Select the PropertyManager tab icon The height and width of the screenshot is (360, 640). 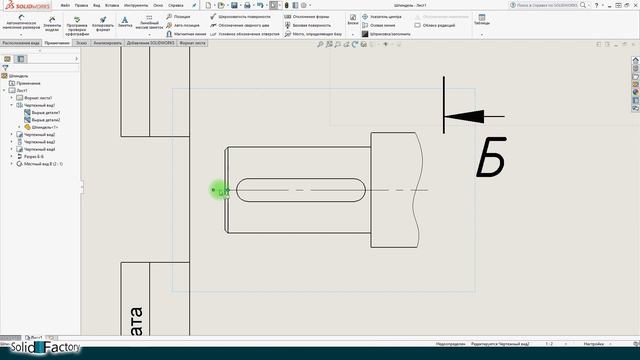click(x=21, y=59)
